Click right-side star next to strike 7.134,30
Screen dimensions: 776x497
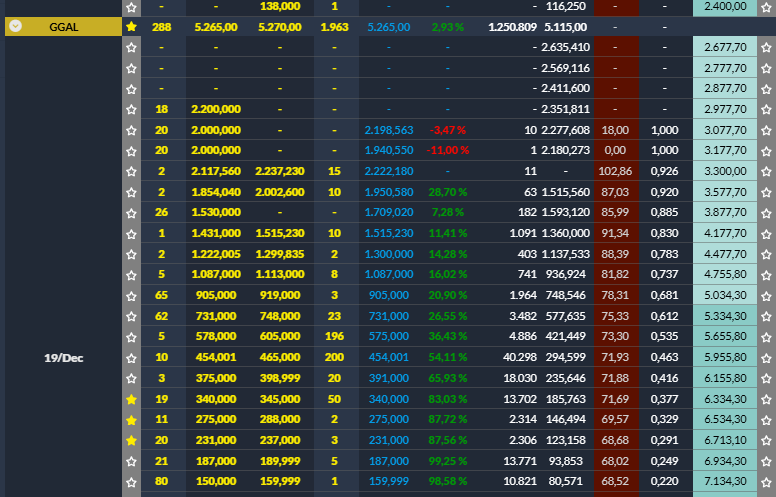click(767, 482)
